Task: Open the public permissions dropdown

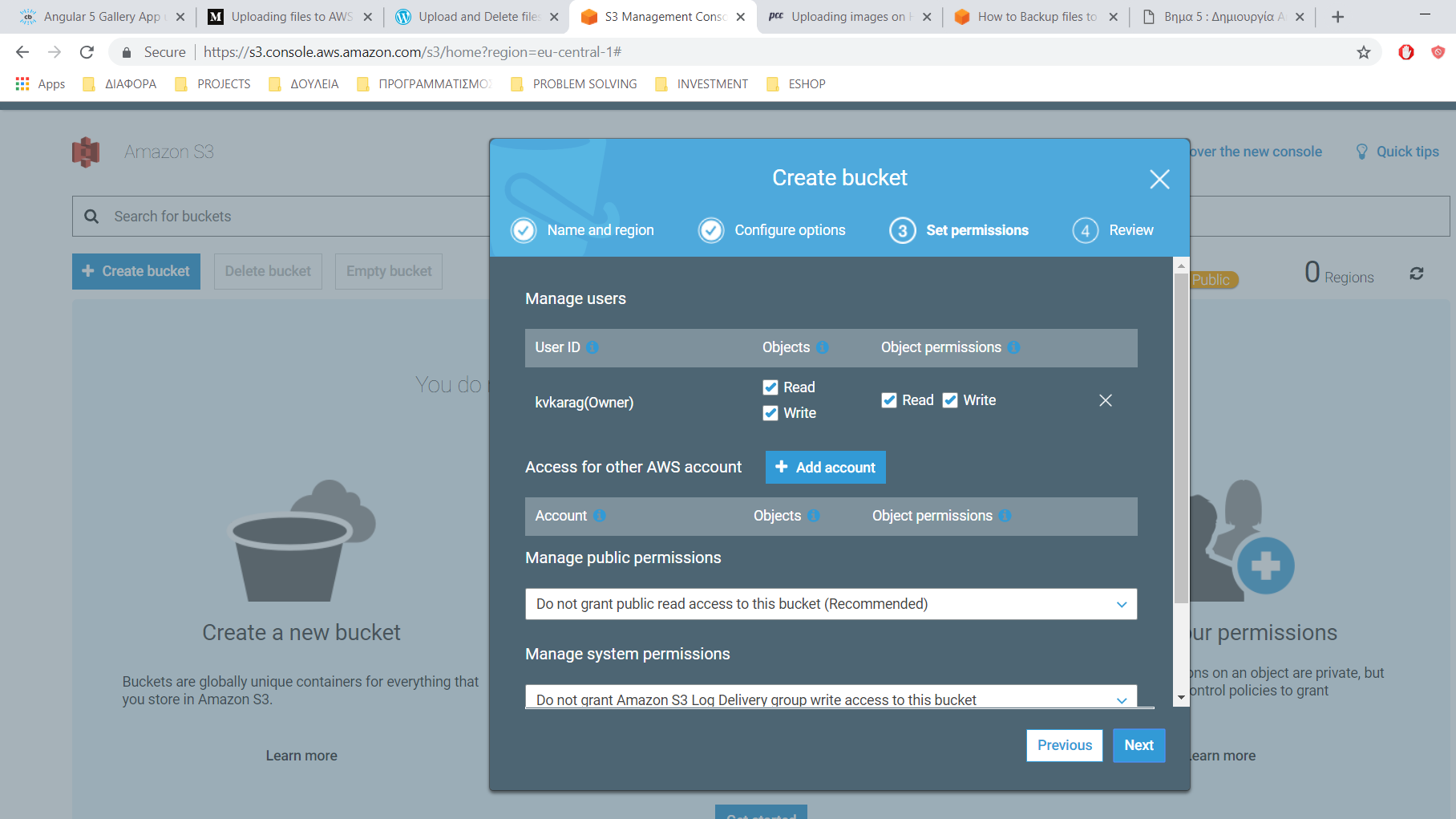Action: (x=831, y=604)
